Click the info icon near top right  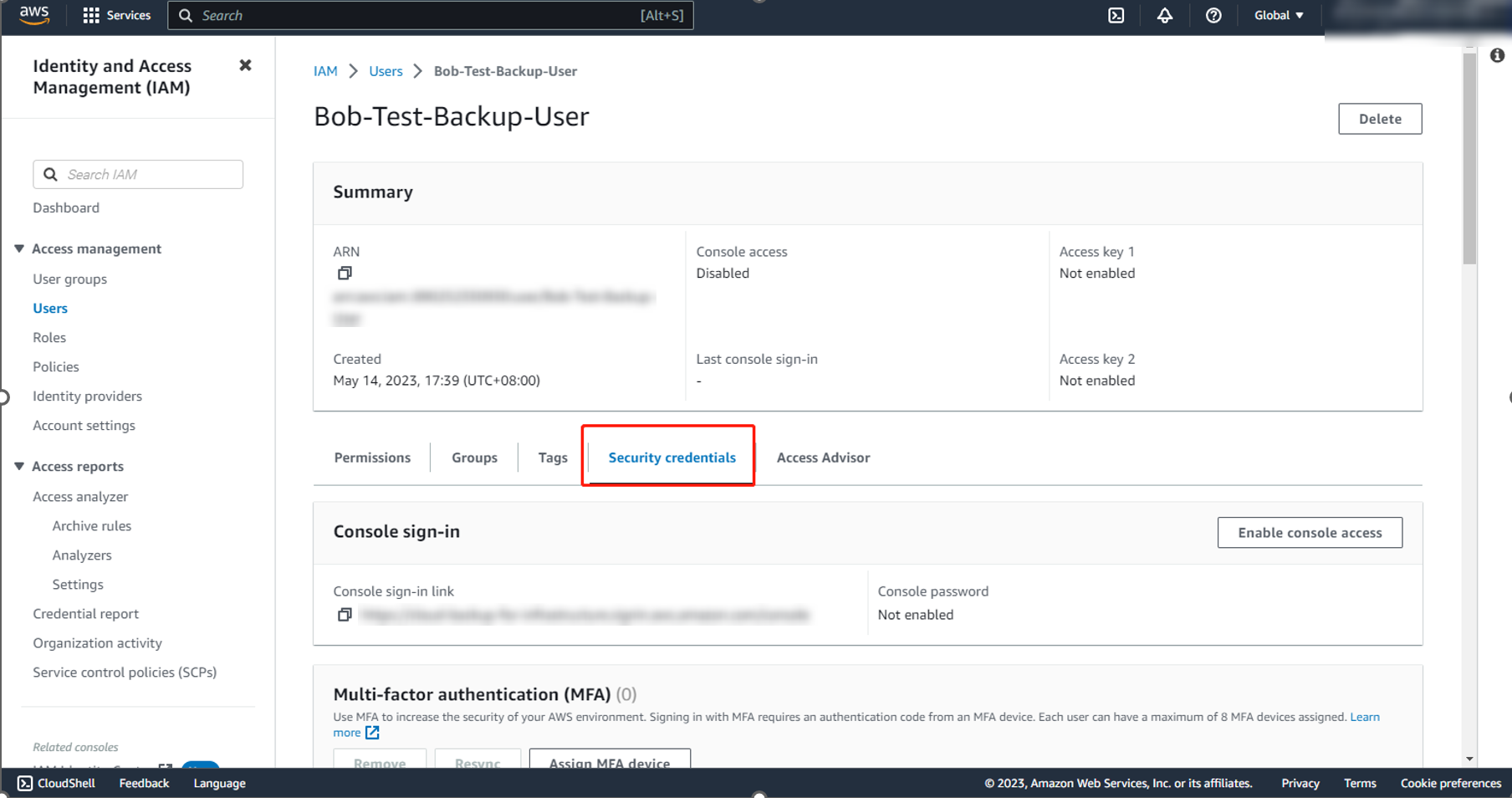click(x=1496, y=54)
